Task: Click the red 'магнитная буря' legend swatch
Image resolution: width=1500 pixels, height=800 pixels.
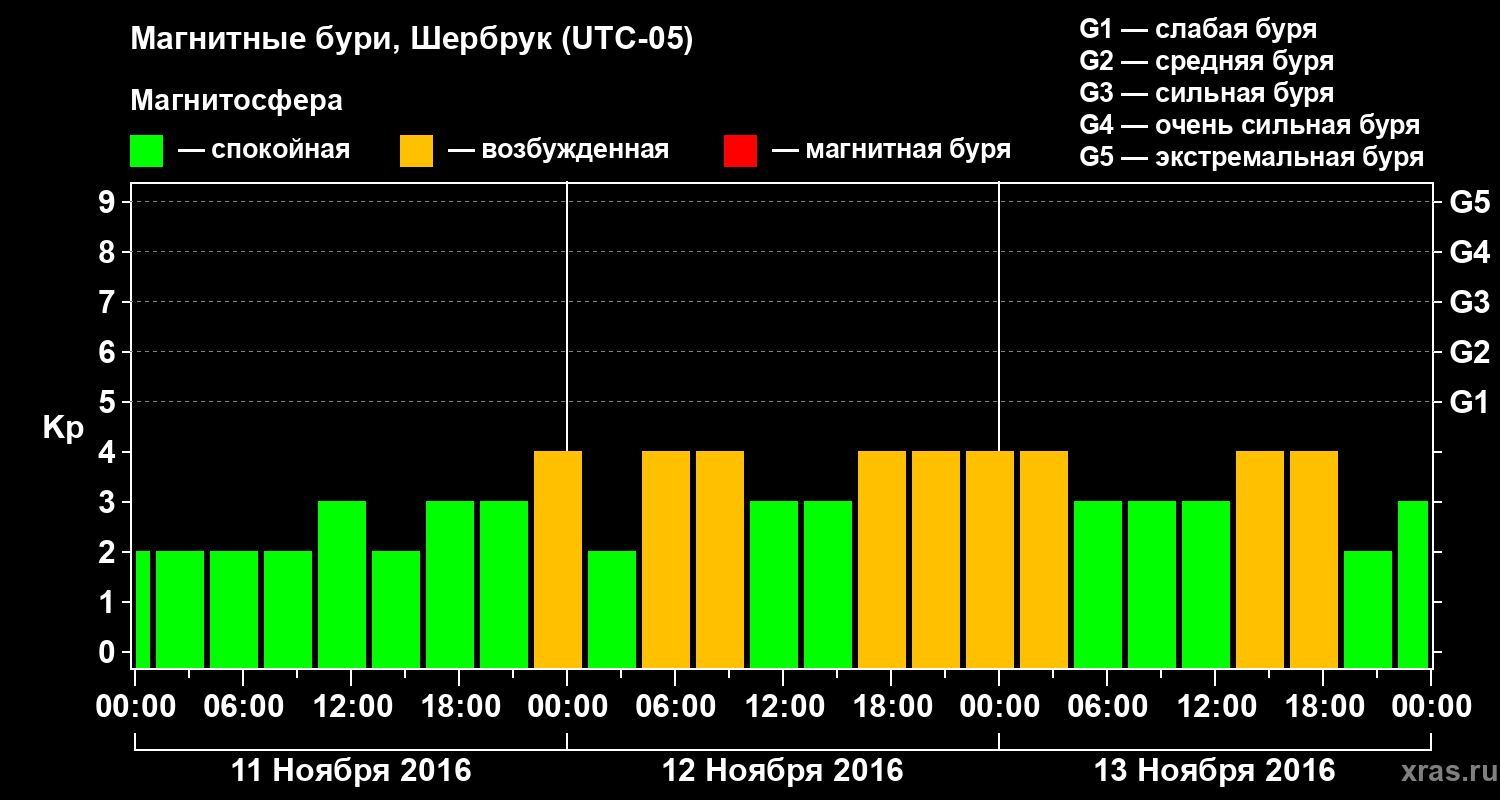Action: point(740,151)
